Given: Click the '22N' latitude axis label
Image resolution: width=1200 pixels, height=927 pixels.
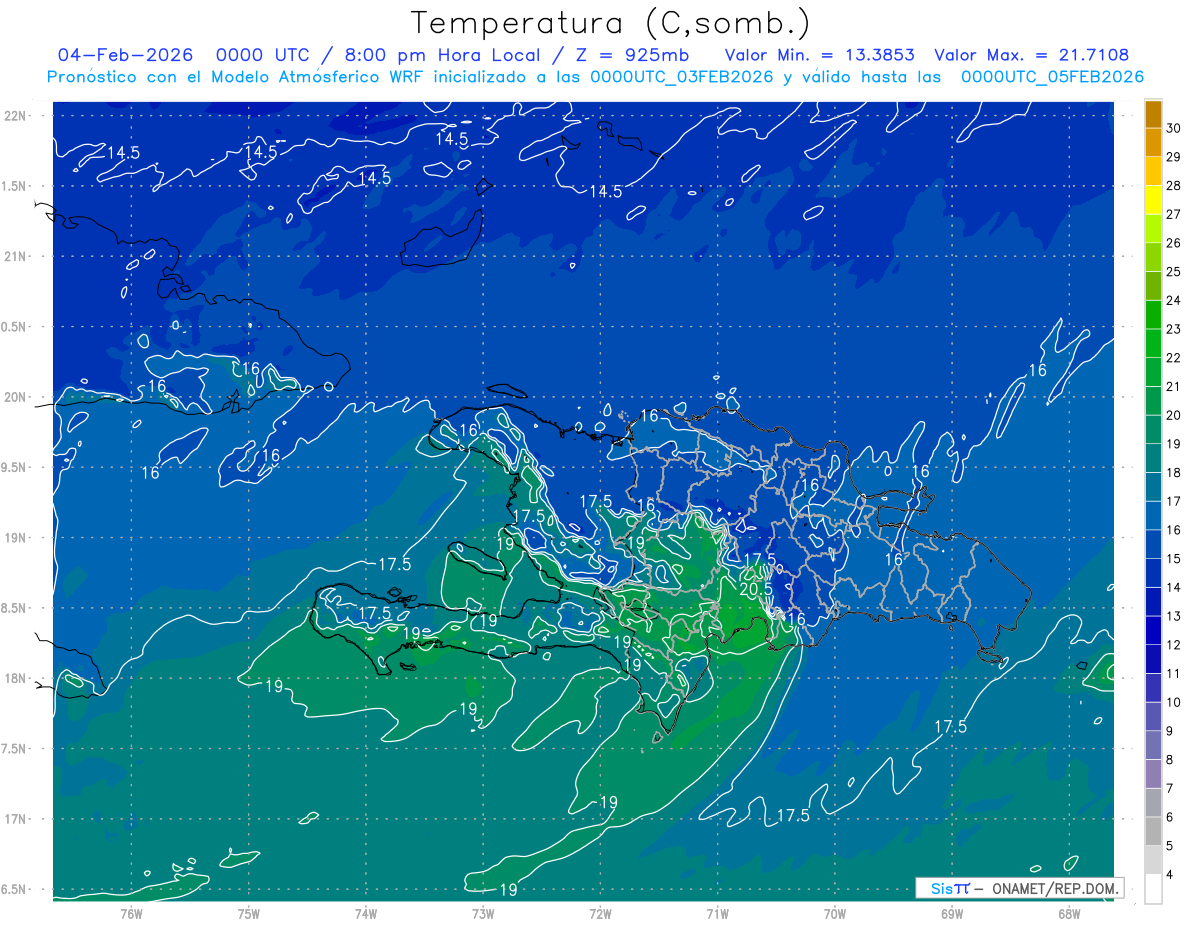Looking at the screenshot, I should click(16, 115).
